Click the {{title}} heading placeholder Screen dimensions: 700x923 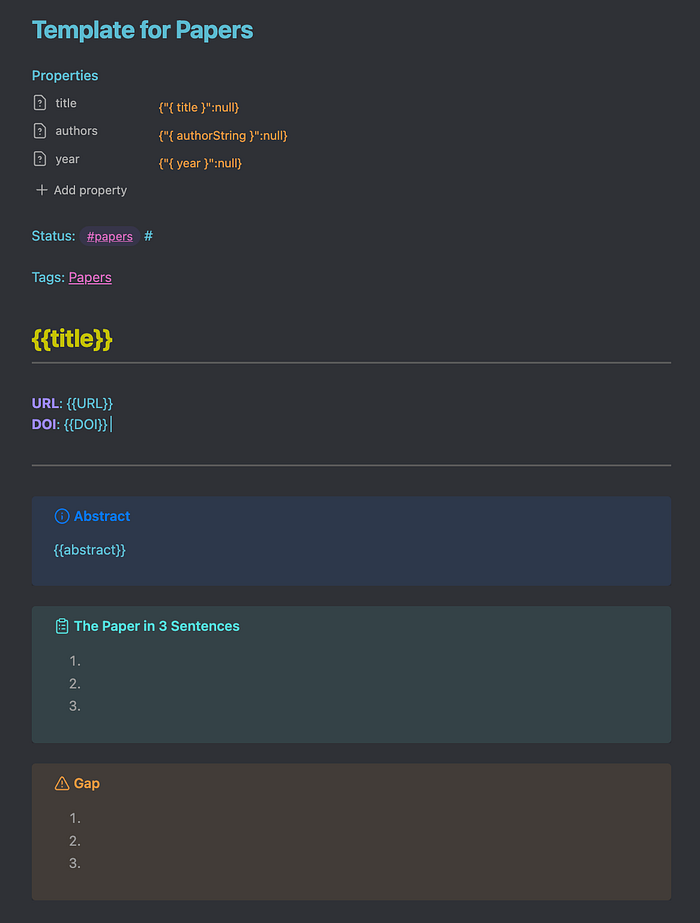click(x=72, y=339)
